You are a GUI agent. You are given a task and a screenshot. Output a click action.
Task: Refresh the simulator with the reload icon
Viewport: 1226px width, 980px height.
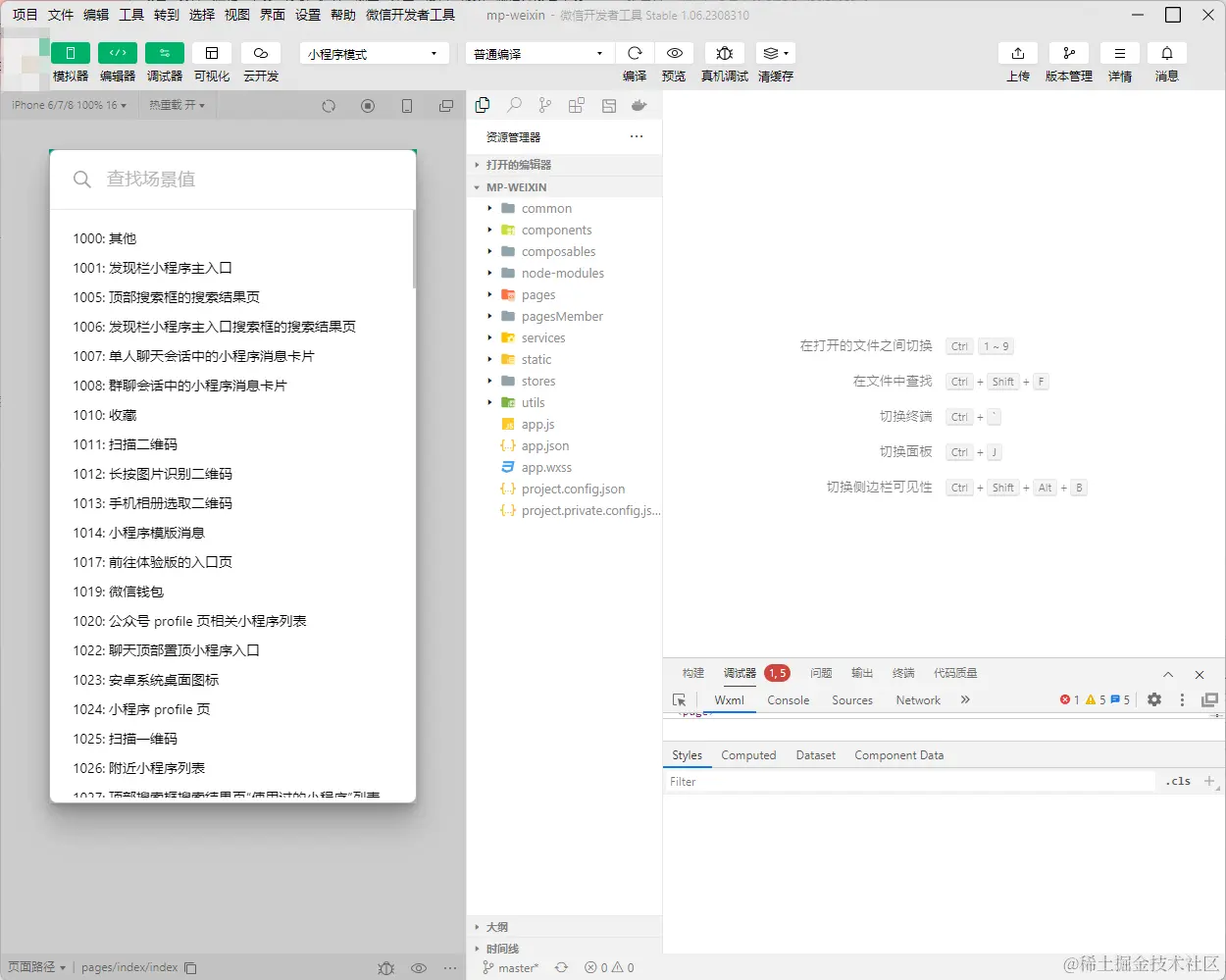tap(329, 106)
